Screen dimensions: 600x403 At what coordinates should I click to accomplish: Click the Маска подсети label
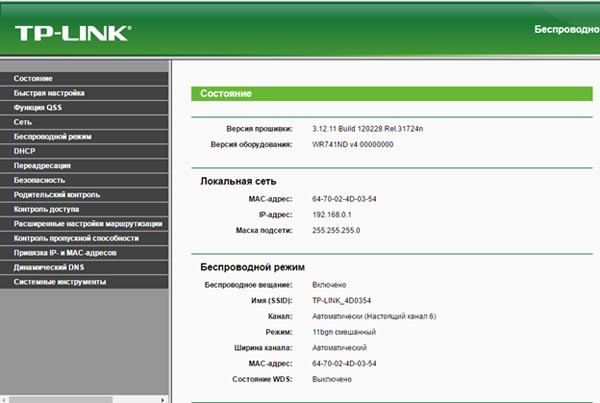point(264,230)
